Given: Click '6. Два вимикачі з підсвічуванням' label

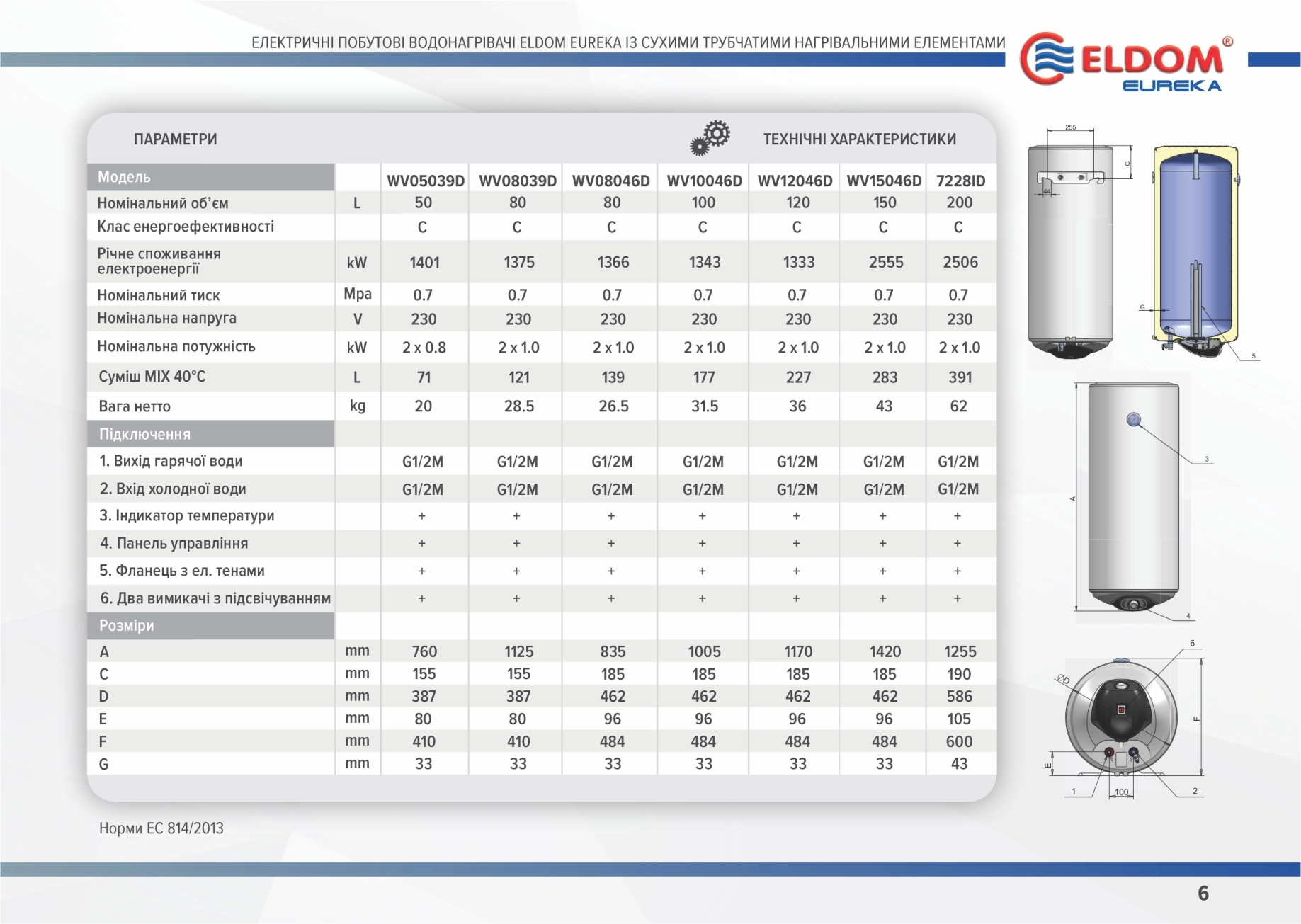Looking at the screenshot, I should coord(215,598).
